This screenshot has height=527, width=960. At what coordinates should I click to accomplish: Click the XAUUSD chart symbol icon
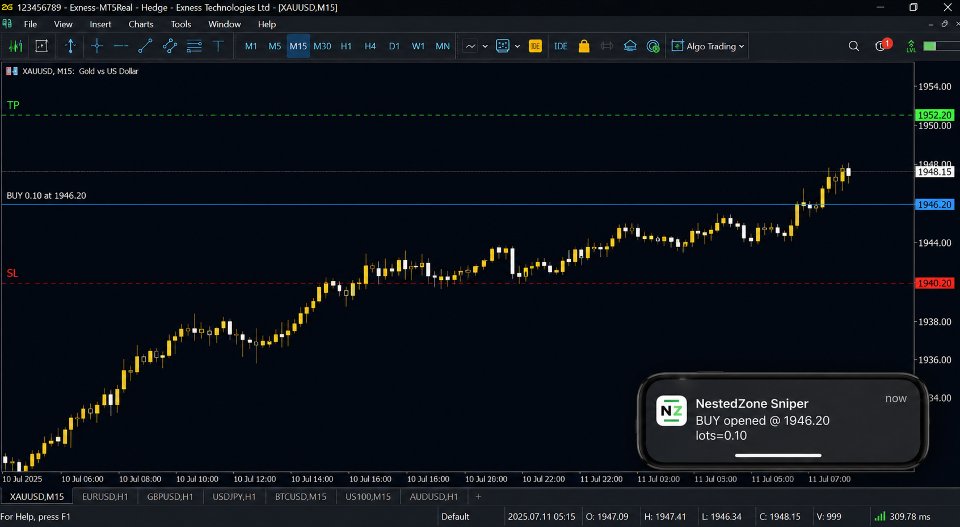point(12,71)
